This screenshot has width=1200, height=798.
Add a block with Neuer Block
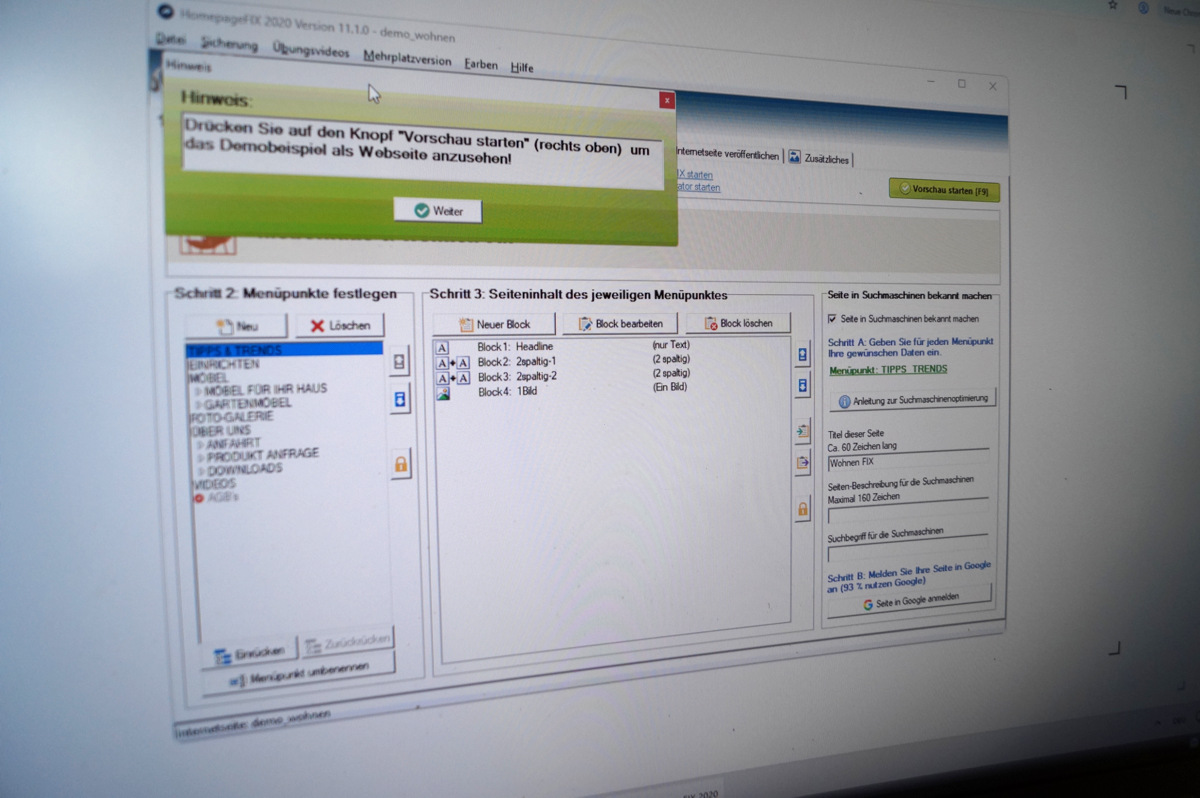point(494,324)
